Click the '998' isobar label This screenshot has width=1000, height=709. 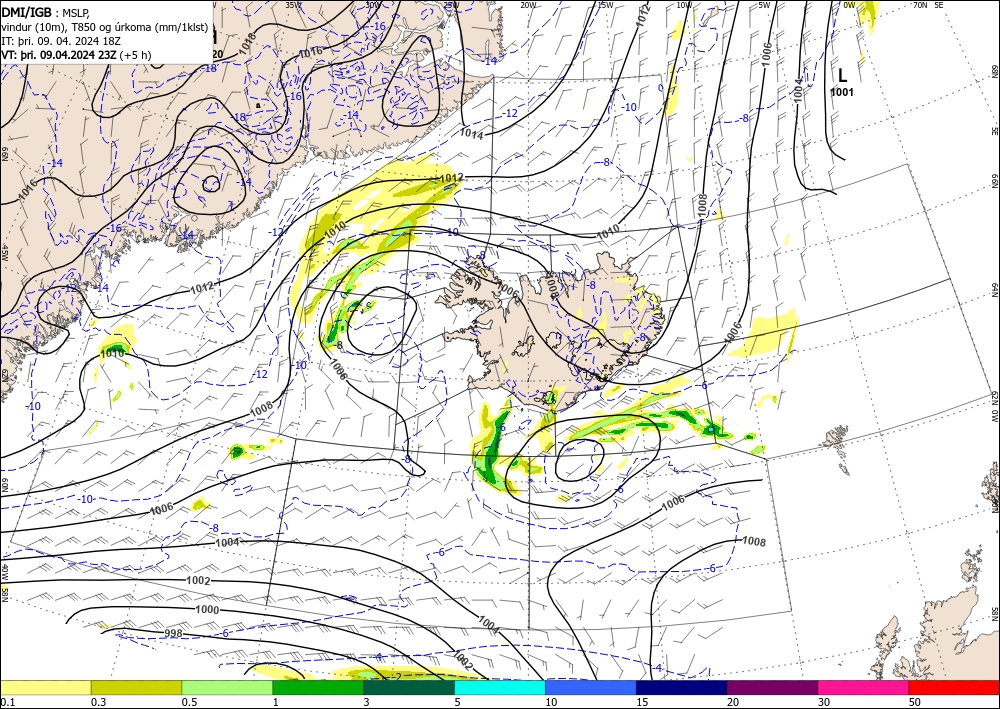click(173, 633)
